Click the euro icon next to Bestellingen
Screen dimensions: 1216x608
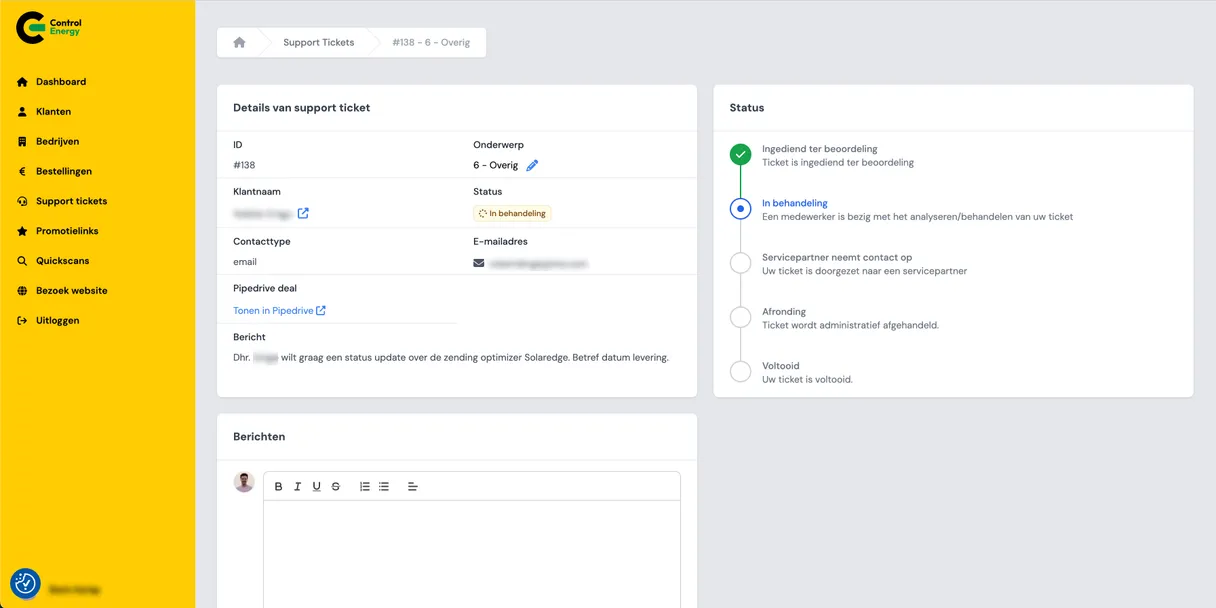pyautogui.click(x=22, y=171)
